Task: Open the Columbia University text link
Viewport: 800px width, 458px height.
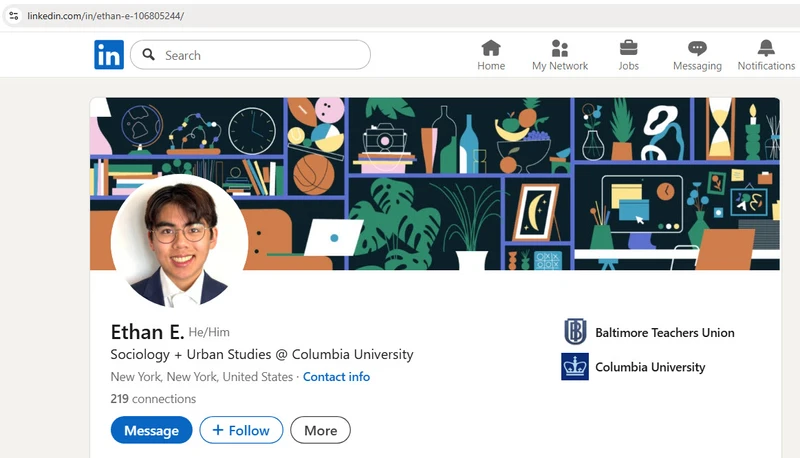Action: click(x=650, y=367)
